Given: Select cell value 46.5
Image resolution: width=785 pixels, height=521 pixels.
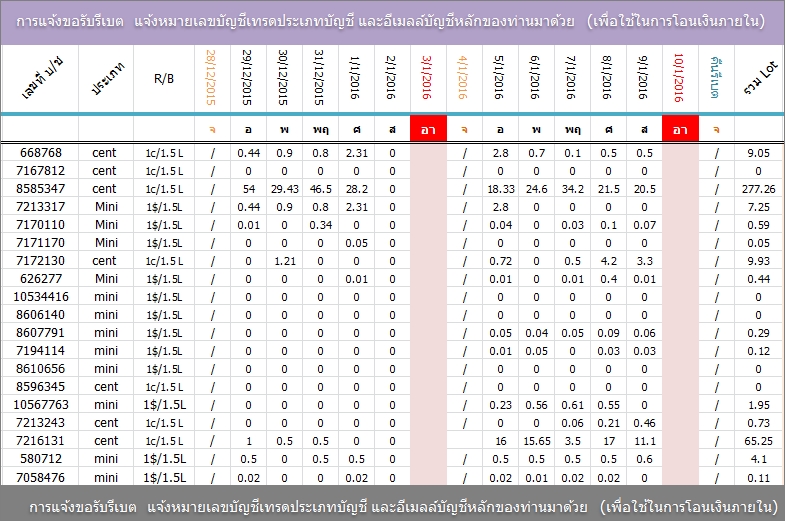Looking at the screenshot, I should (x=320, y=189).
